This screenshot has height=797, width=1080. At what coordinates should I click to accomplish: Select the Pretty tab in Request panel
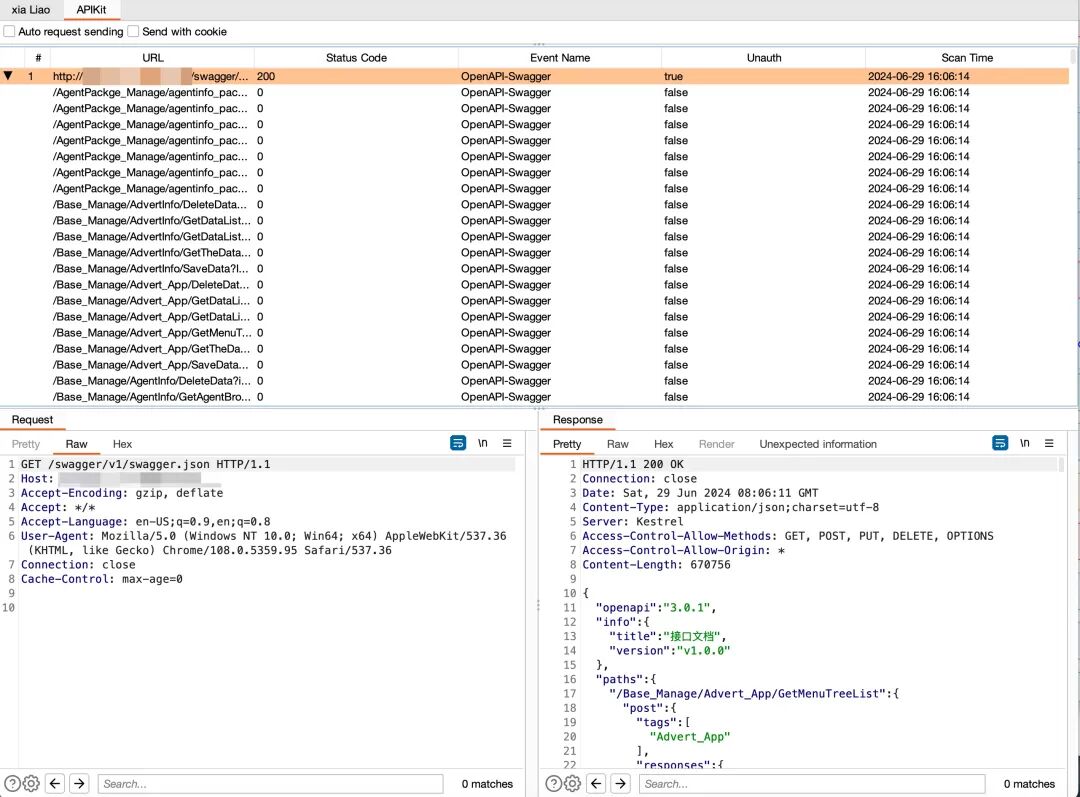pyautogui.click(x=26, y=444)
